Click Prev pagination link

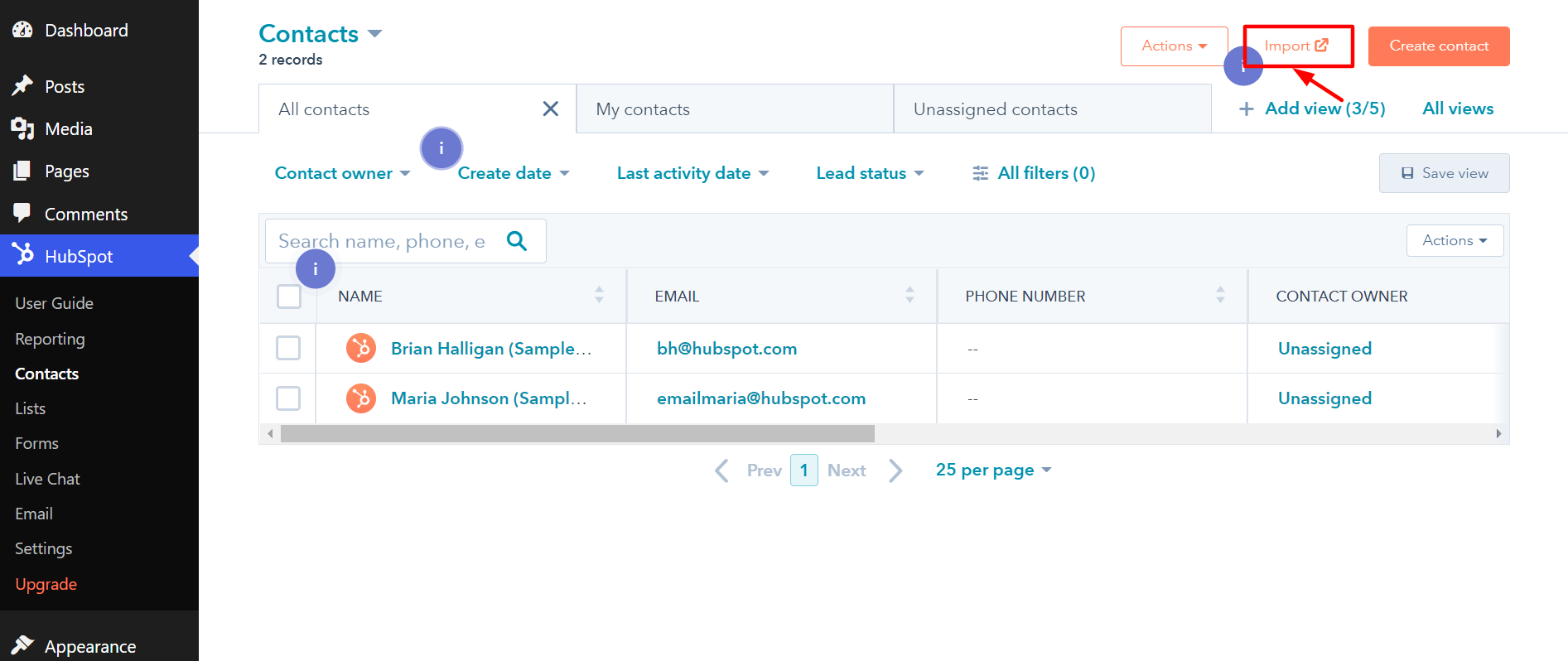click(x=764, y=470)
